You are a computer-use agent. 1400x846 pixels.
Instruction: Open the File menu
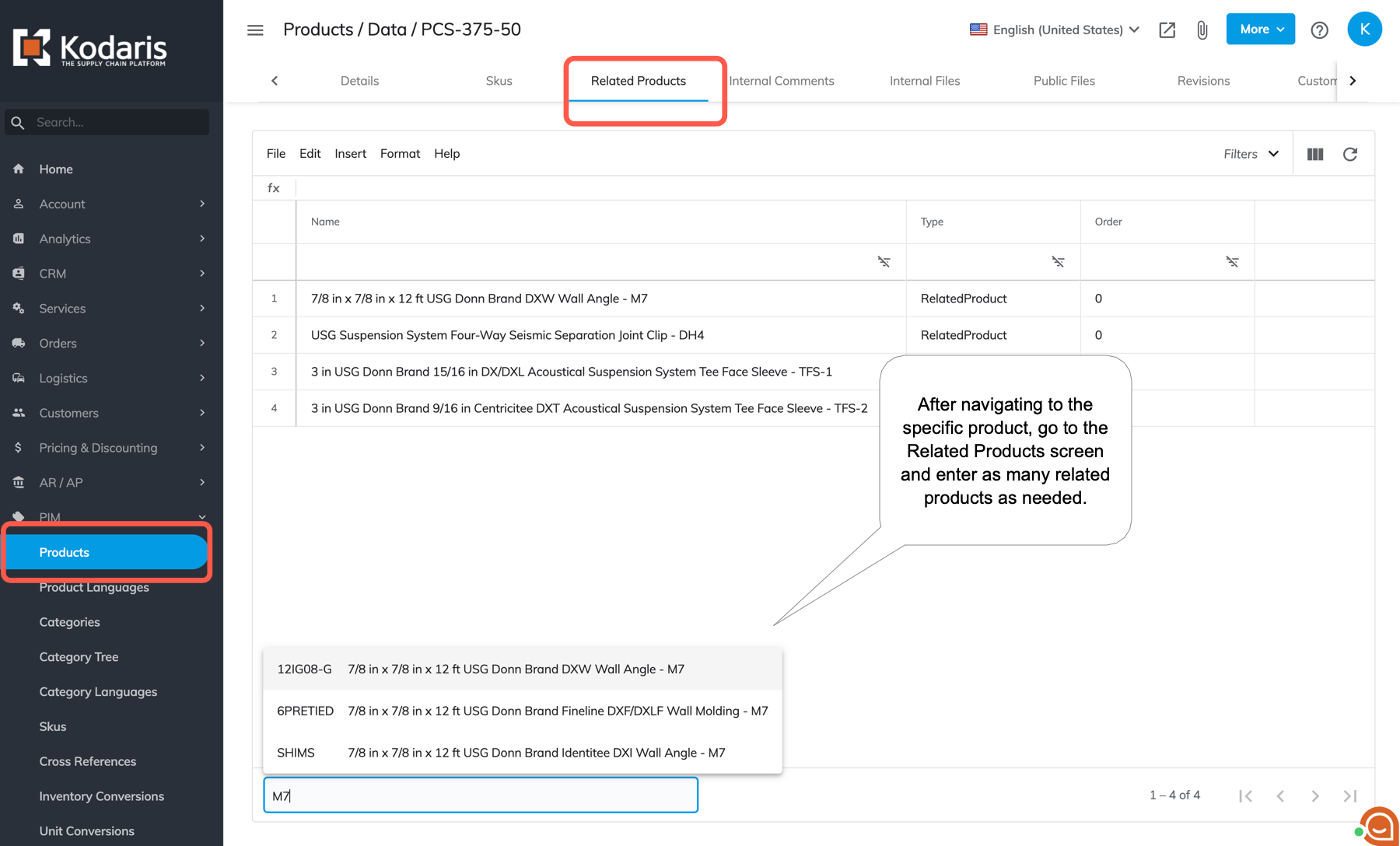point(276,154)
